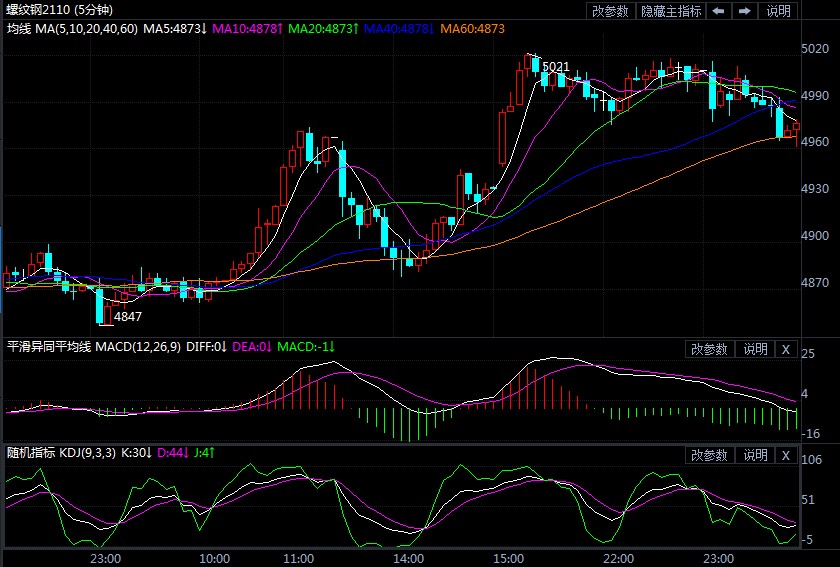Click the left arrow navigation button

(718, 11)
